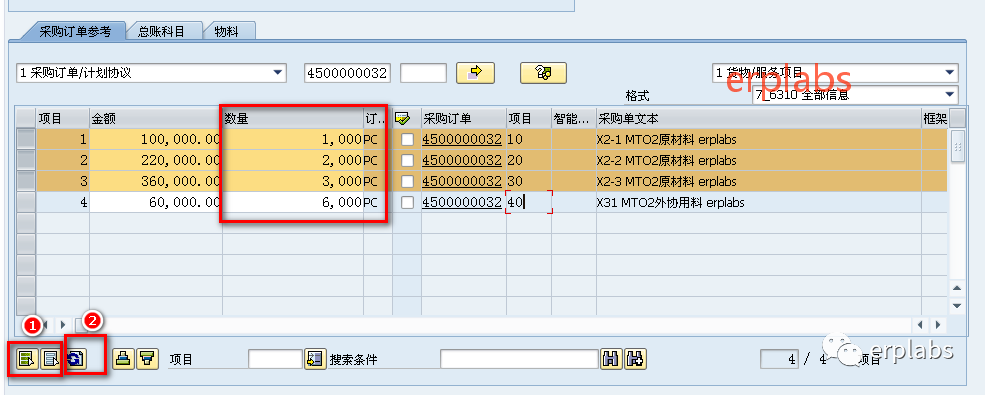Select row 3 using its row selector
The width and height of the screenshot is (985, 395).
(26, 181)
